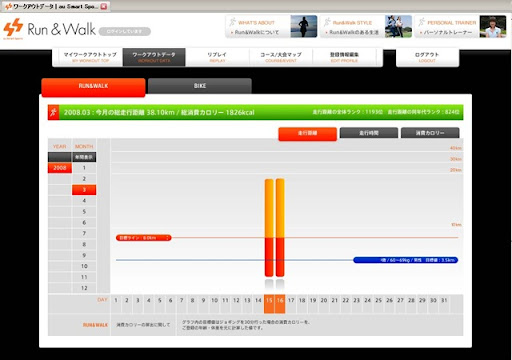Toggle graph to calories burned view
Image resolution: width=512 pixels, height=360 pixels.
430,133
